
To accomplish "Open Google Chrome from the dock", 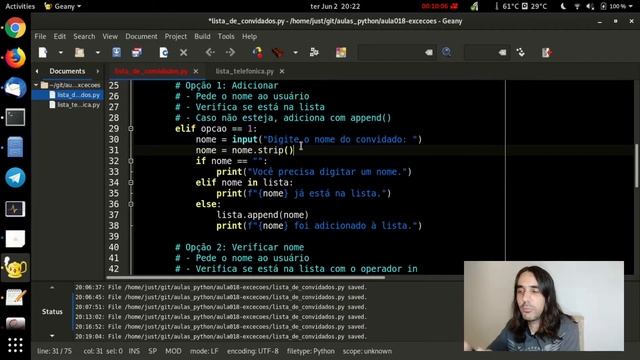I will tap(15, 28).
